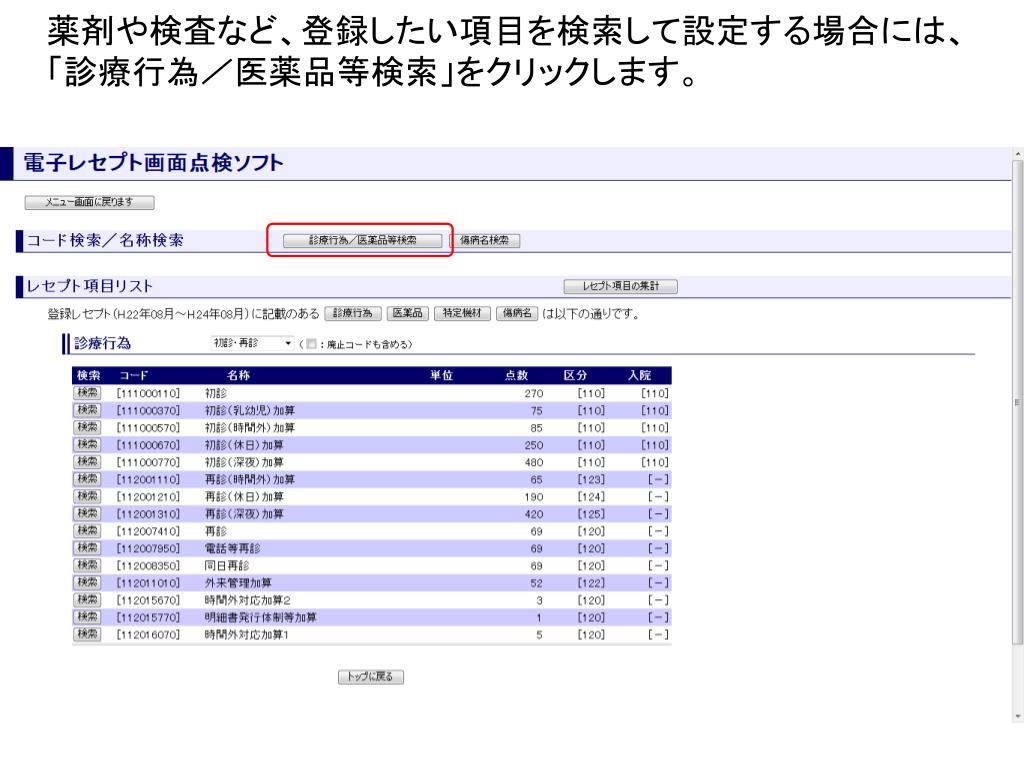Image resolution: width=1024 pixels, height=768 pixels.
Task: Click 検索 for 明細書発行体制等加算 row
Action: 88,617
